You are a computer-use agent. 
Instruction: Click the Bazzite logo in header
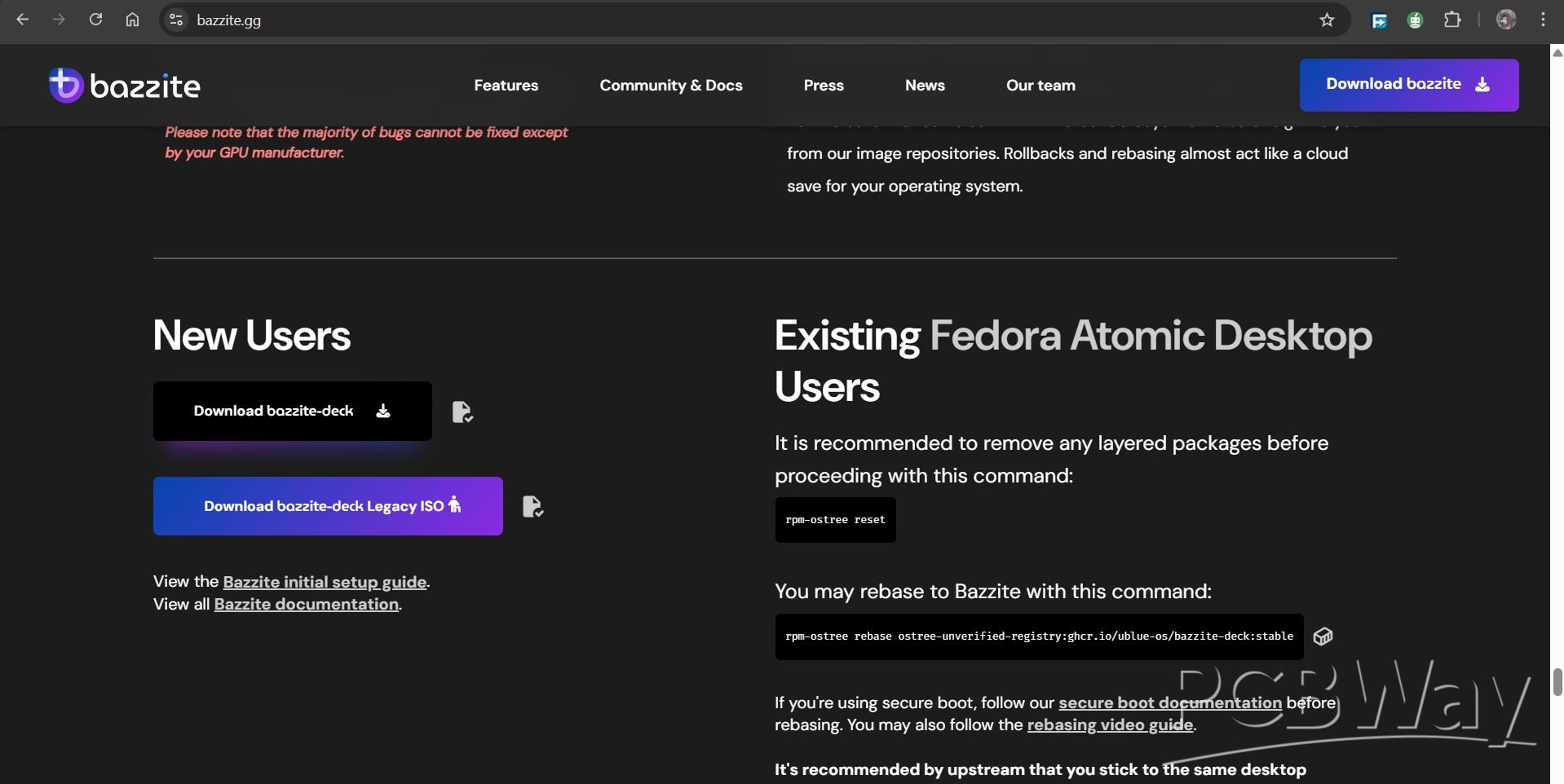[x=125, y=86]
